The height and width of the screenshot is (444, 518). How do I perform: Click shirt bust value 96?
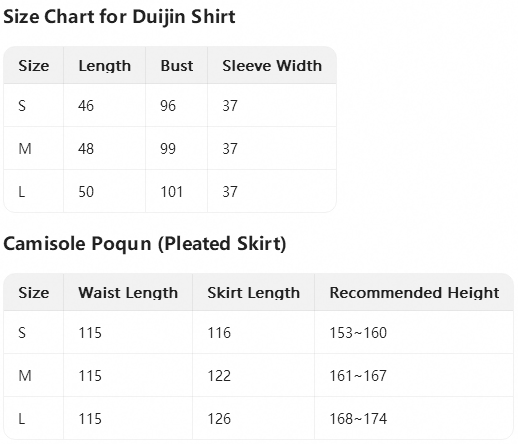click(x=168, y=106)
